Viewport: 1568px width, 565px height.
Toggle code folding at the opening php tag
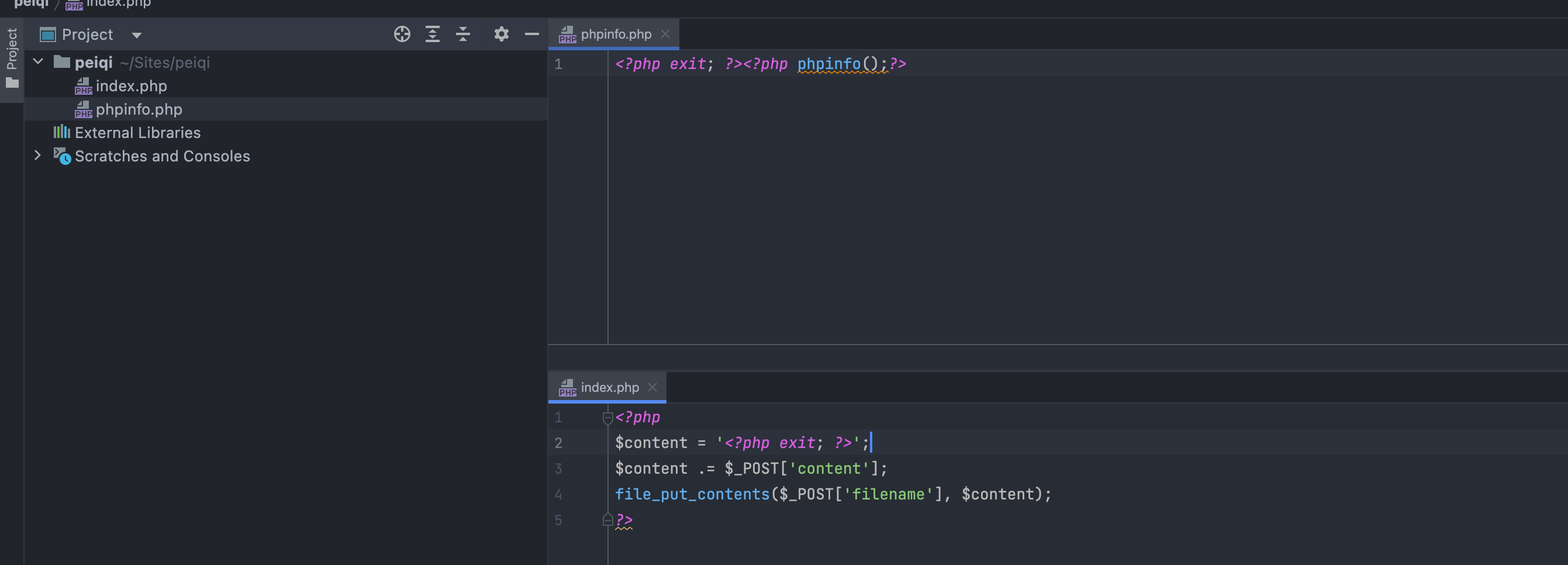tap(607, 418)
